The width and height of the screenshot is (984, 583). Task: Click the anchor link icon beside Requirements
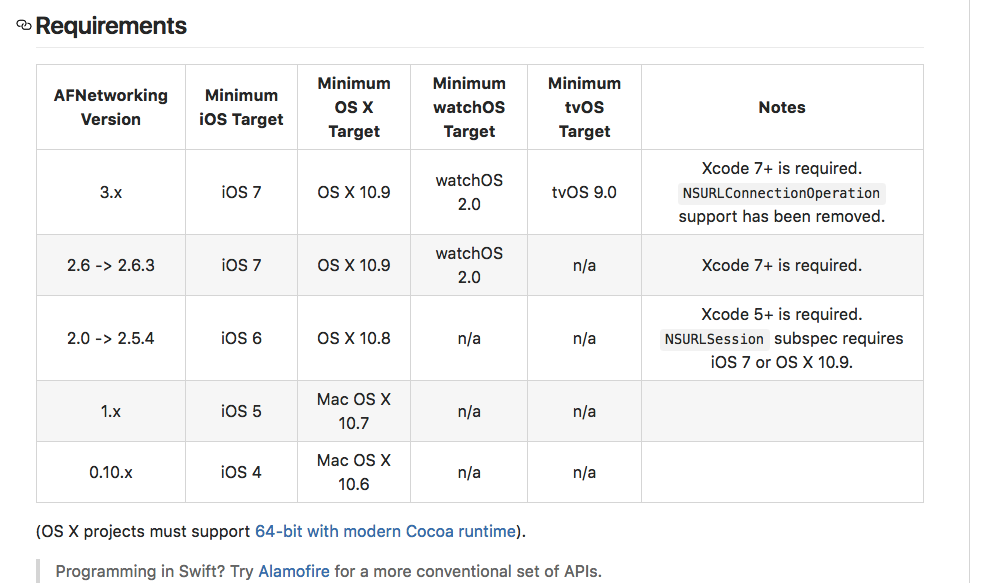click(24, 26)
